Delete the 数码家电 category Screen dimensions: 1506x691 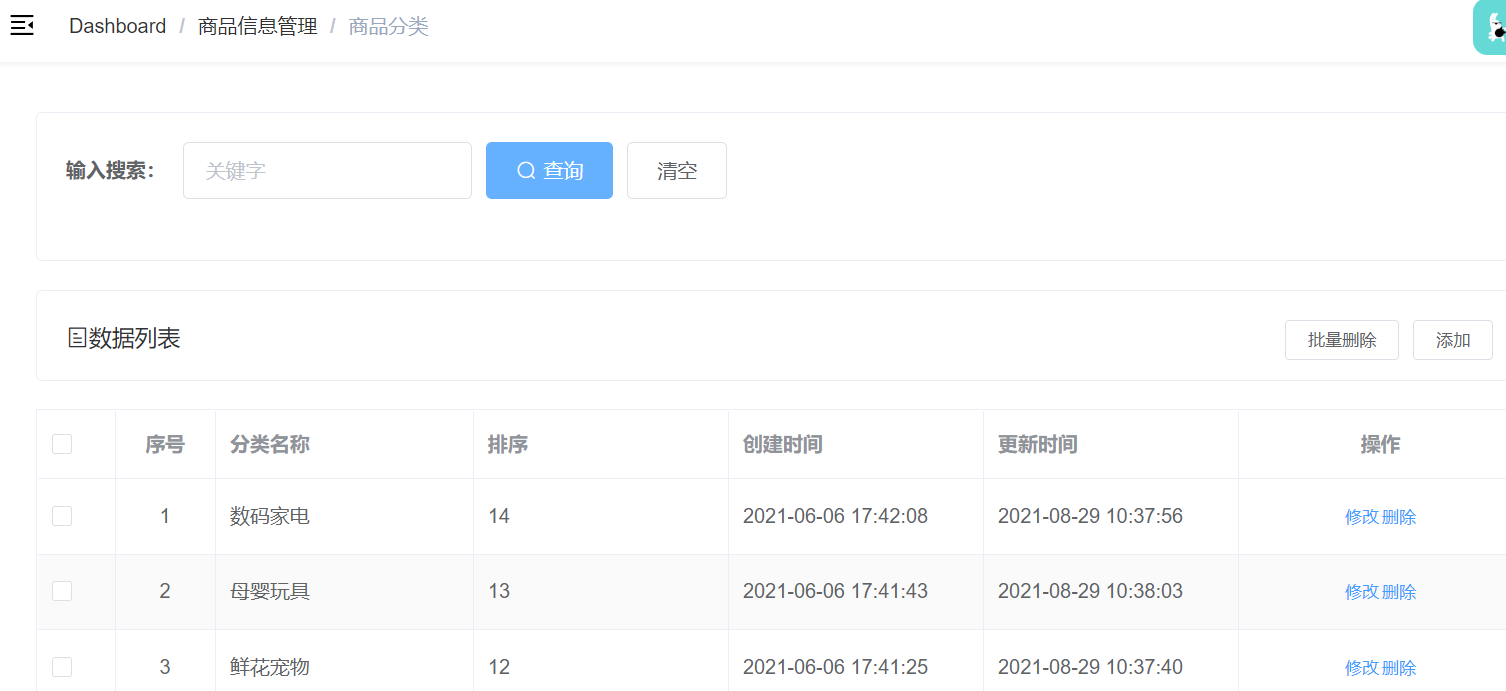click(x=1399, y=517)
